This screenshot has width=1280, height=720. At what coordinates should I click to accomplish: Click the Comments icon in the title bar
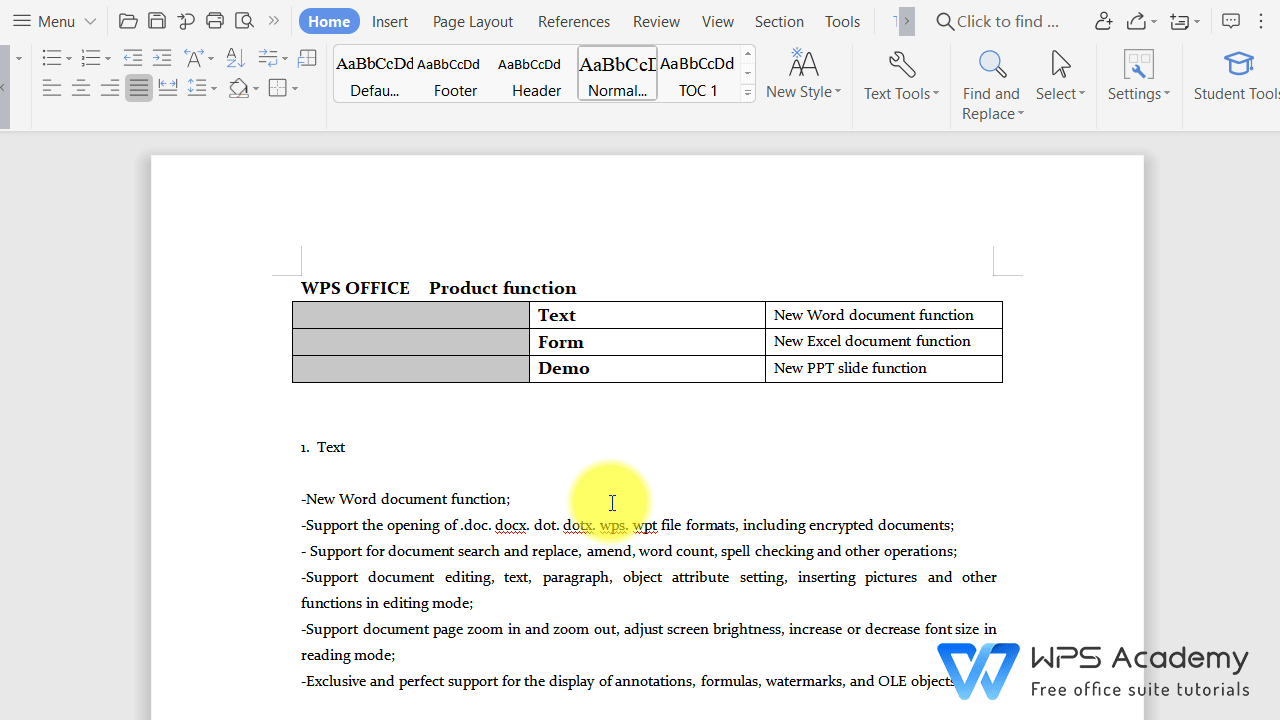tap(1231, 21)
